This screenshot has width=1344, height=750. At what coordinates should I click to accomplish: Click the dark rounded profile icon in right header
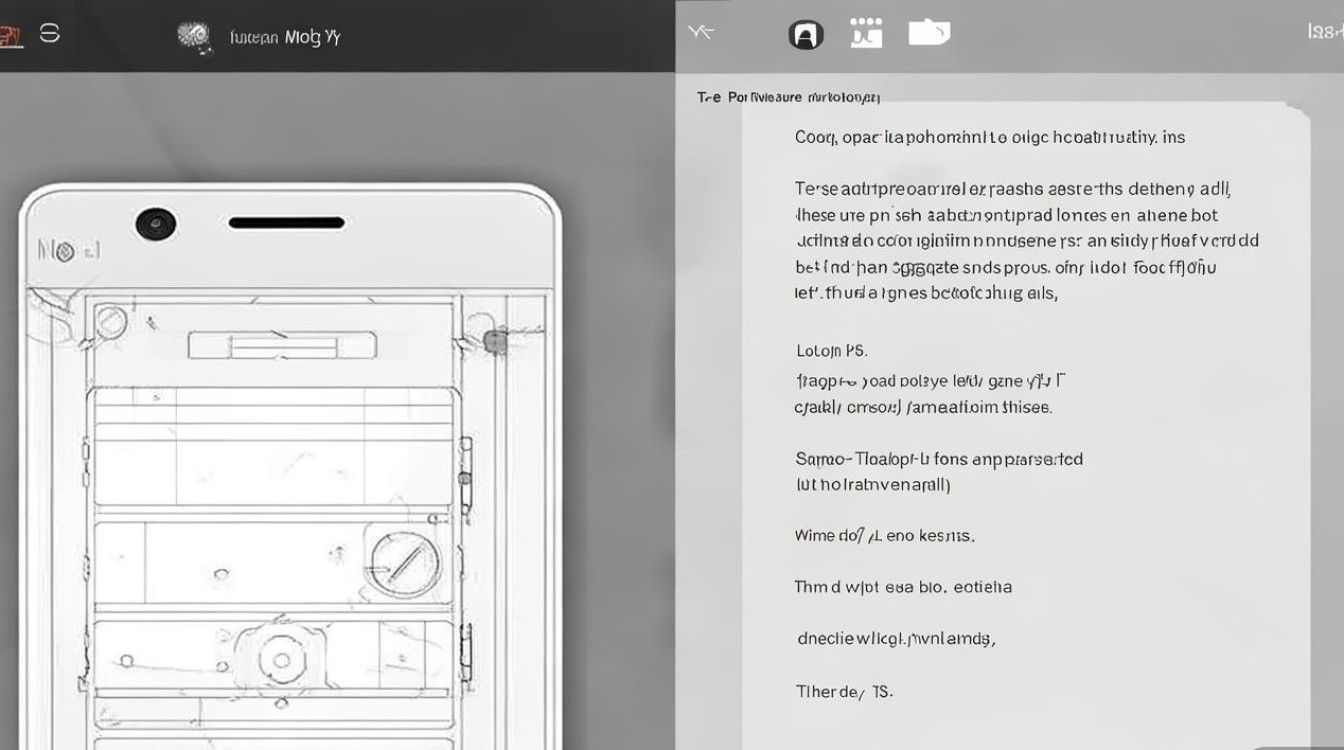(806, 35)
